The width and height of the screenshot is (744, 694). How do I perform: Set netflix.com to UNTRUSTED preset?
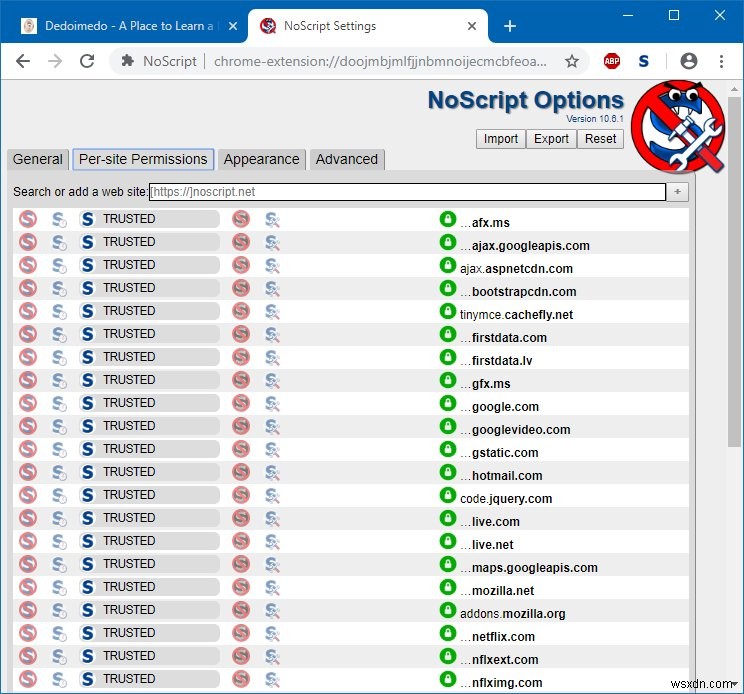(x=241, y=633)
